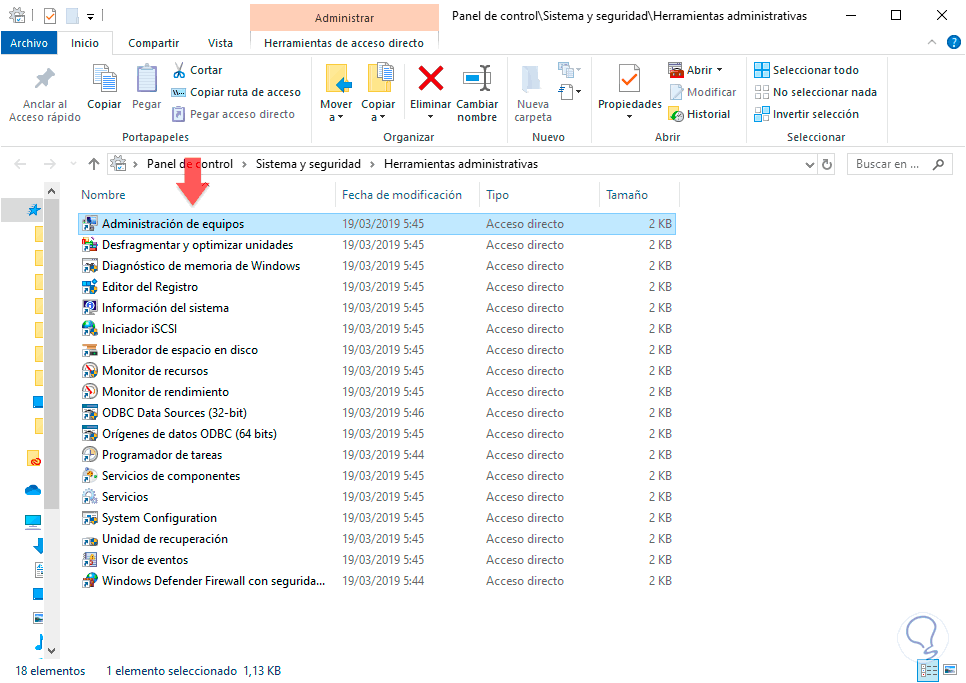The width and height of the screenshot is (966, 683).
Task: Click the navigation pane scrollbar up arrow
Action: (52, 192)
